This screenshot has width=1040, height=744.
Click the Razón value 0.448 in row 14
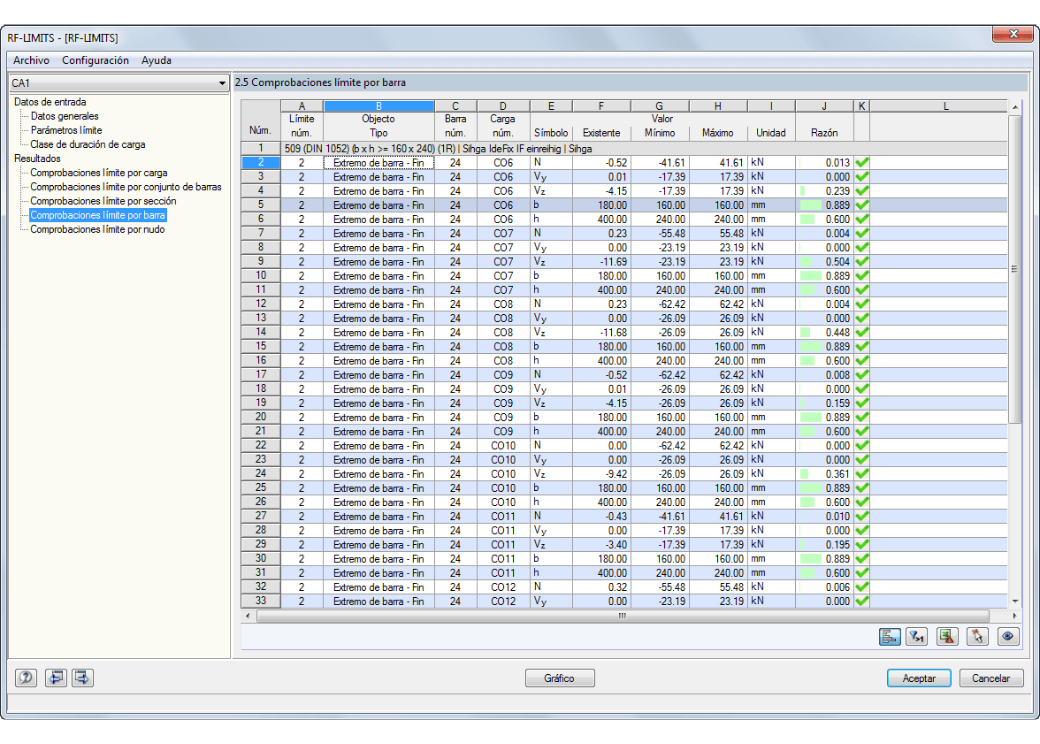838,332
